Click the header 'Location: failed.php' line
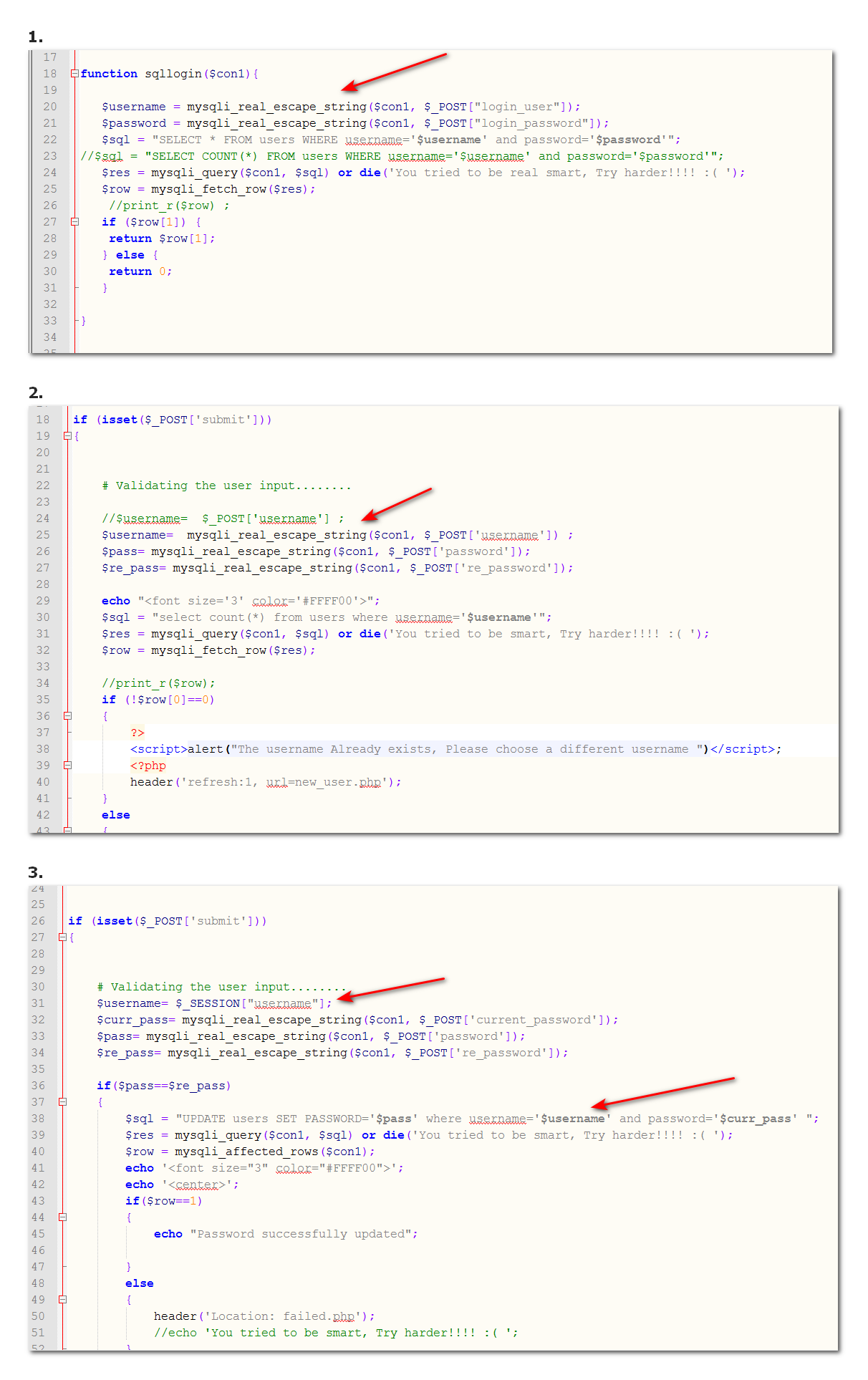868x1380 pixels. coord(264,1316)
